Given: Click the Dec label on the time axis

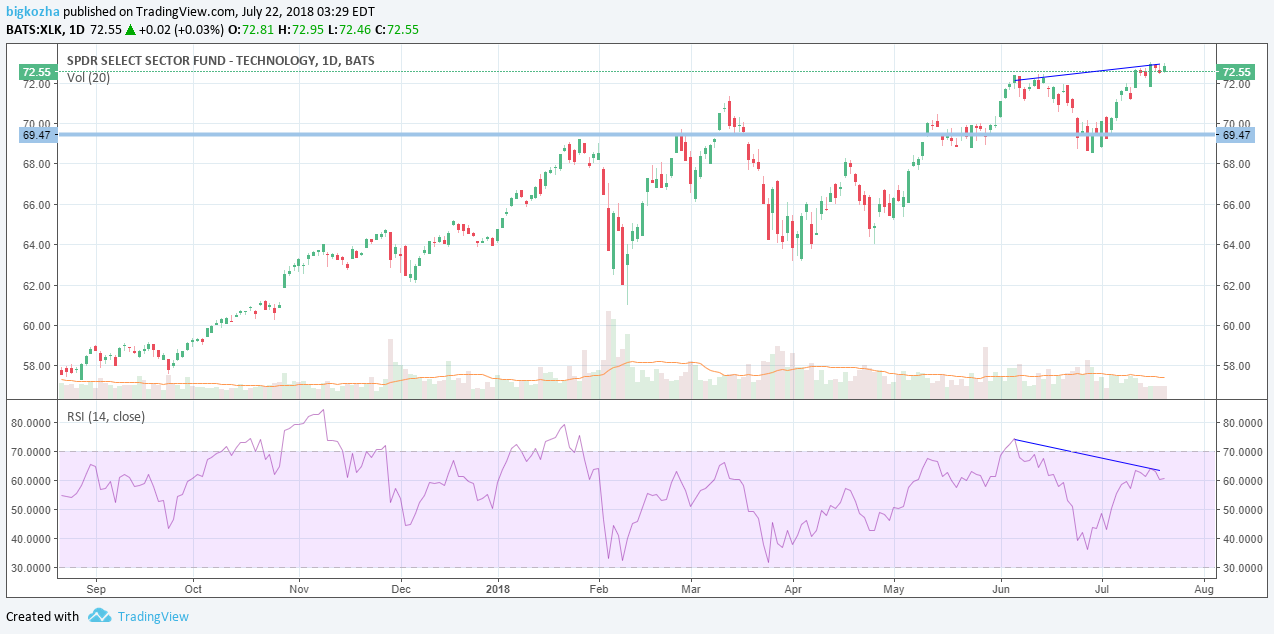Looking at the screenshot, I should [401, 590].
